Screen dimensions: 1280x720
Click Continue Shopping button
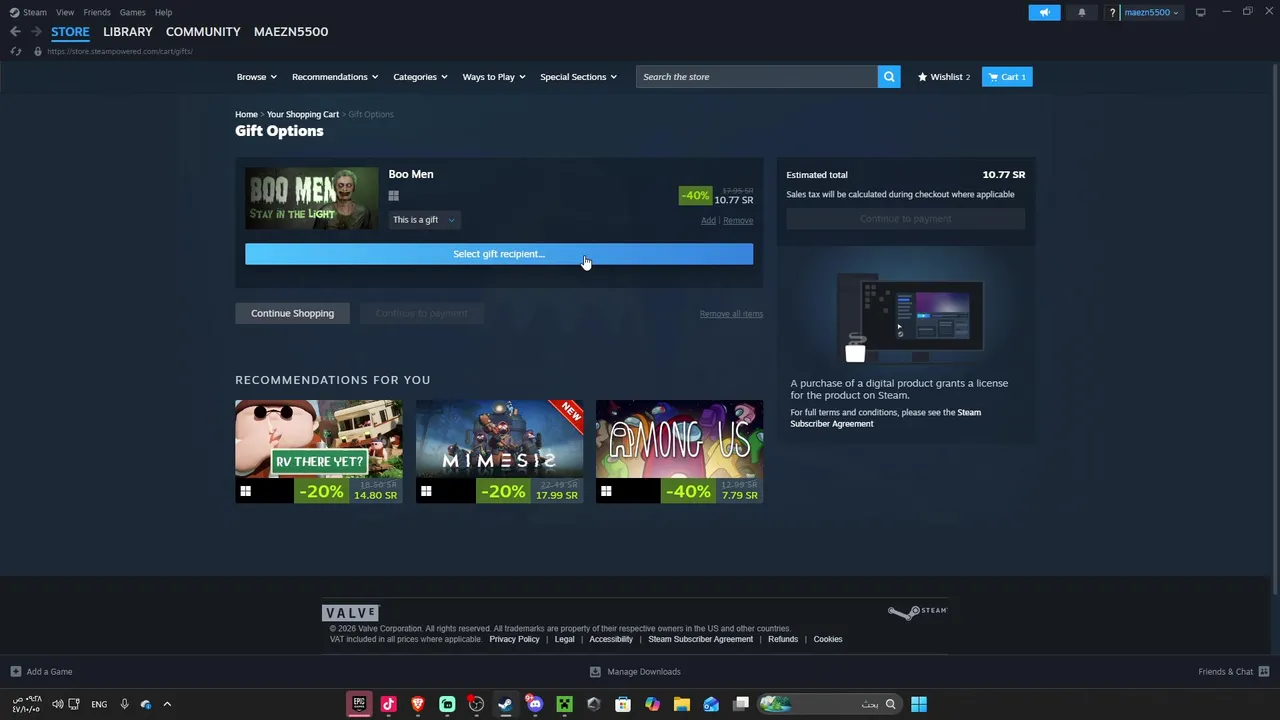click(292, 313)
